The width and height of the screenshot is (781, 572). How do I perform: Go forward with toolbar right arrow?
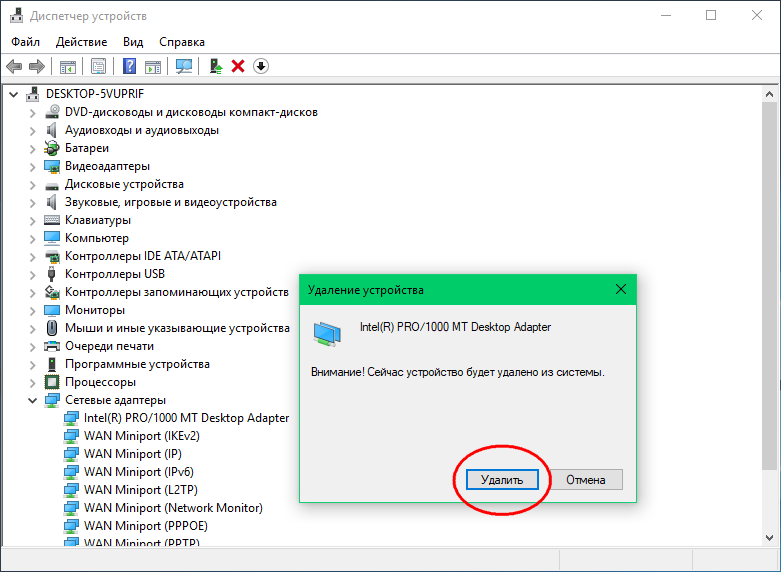tap(37, 66)
